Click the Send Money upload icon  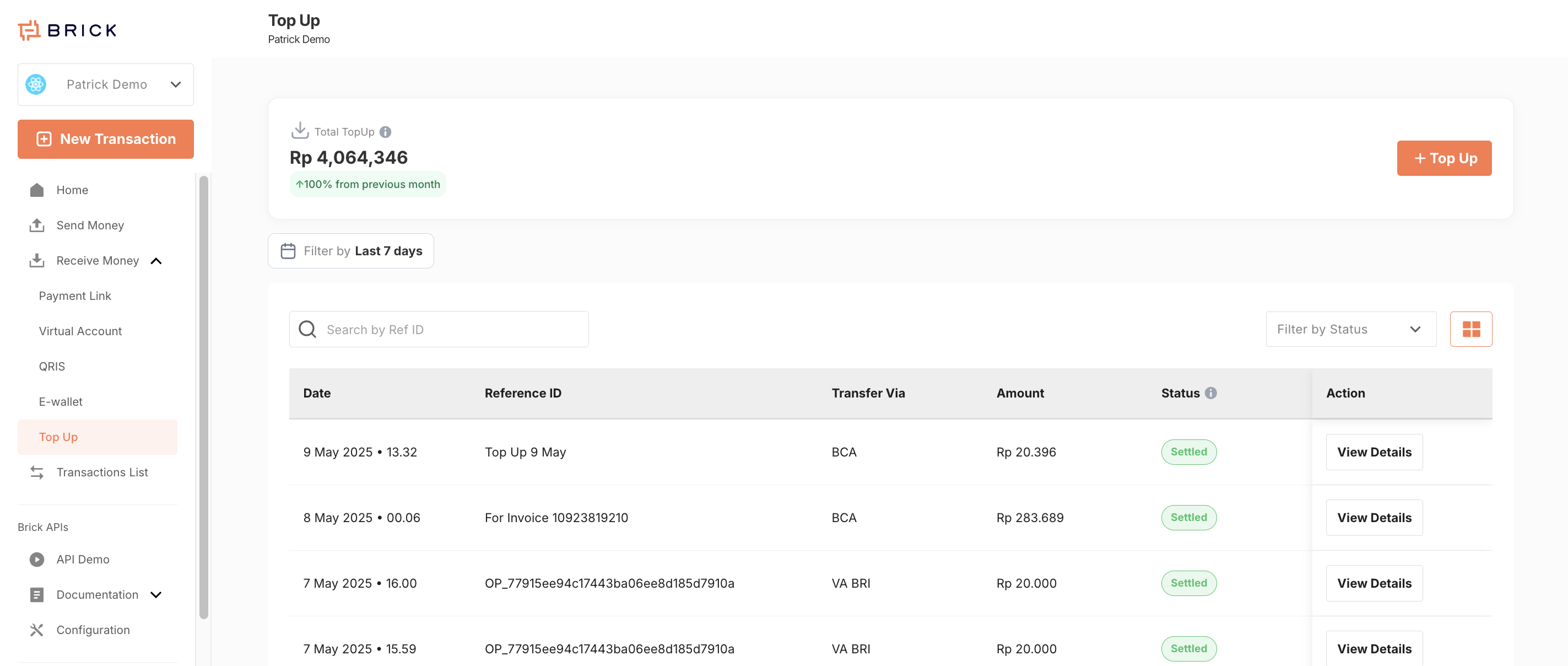point(36,225)
